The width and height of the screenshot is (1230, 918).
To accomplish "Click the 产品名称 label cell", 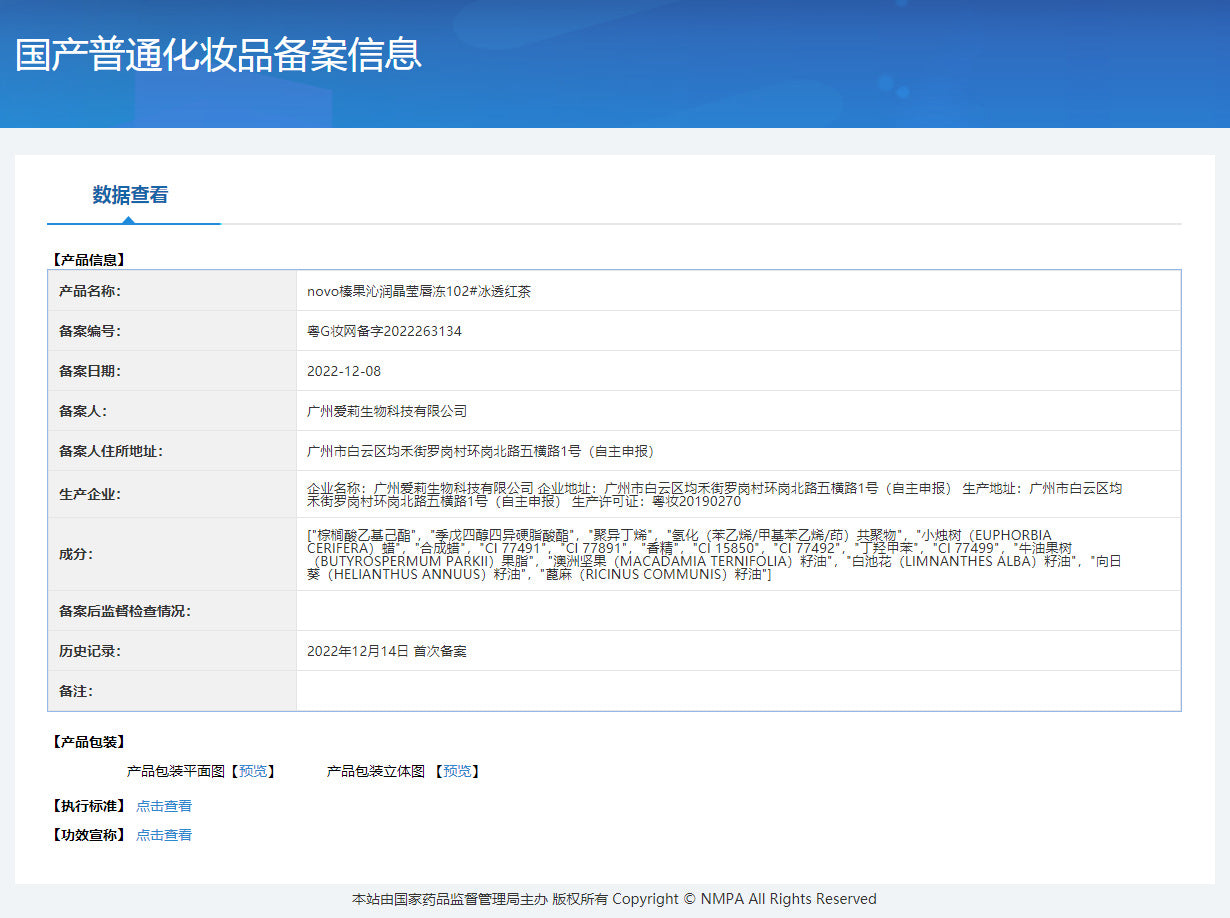I will tap(90, 291).
